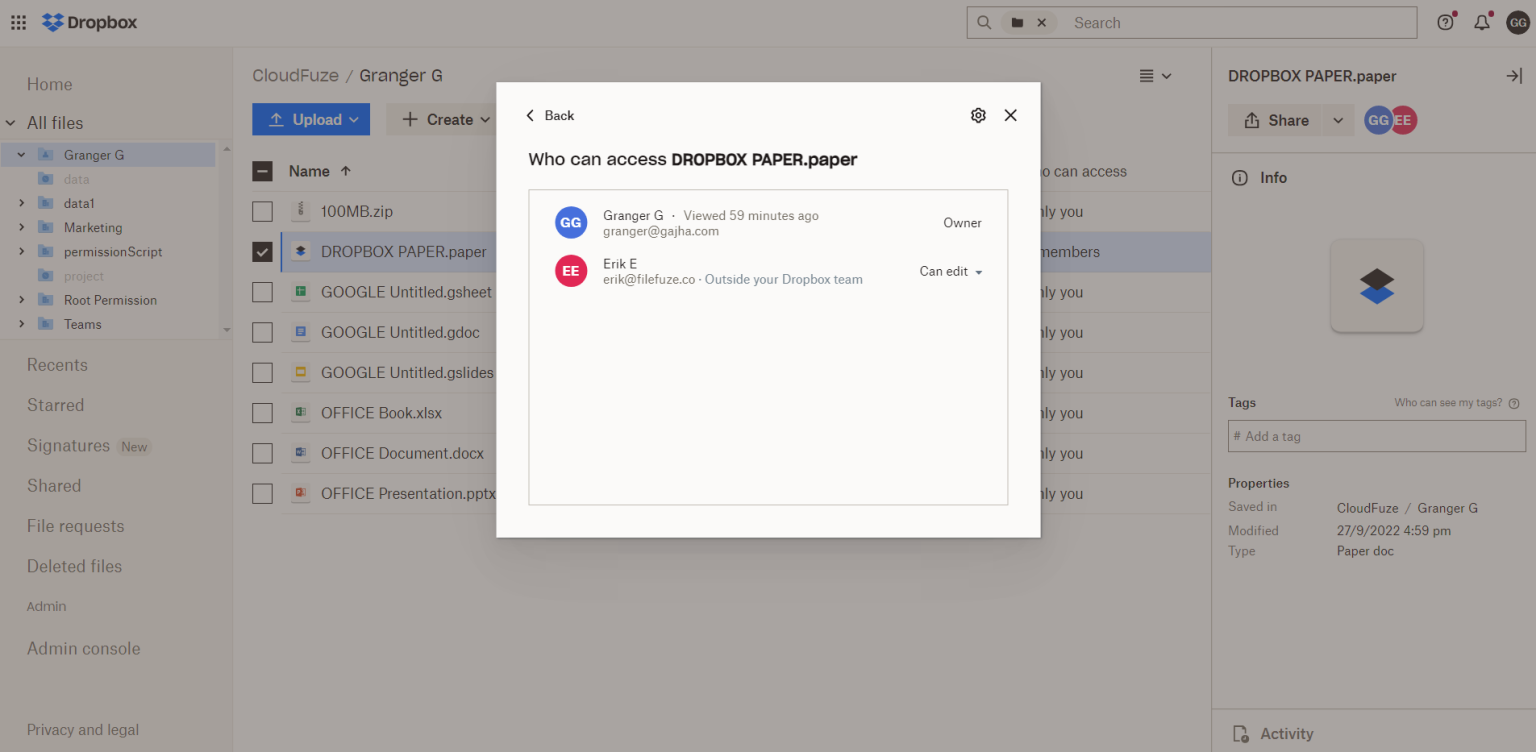The width and height of the screenshot is (1536, 752).
Task: Open Erik E's Can edit dropdown
Action: (951, 272)
